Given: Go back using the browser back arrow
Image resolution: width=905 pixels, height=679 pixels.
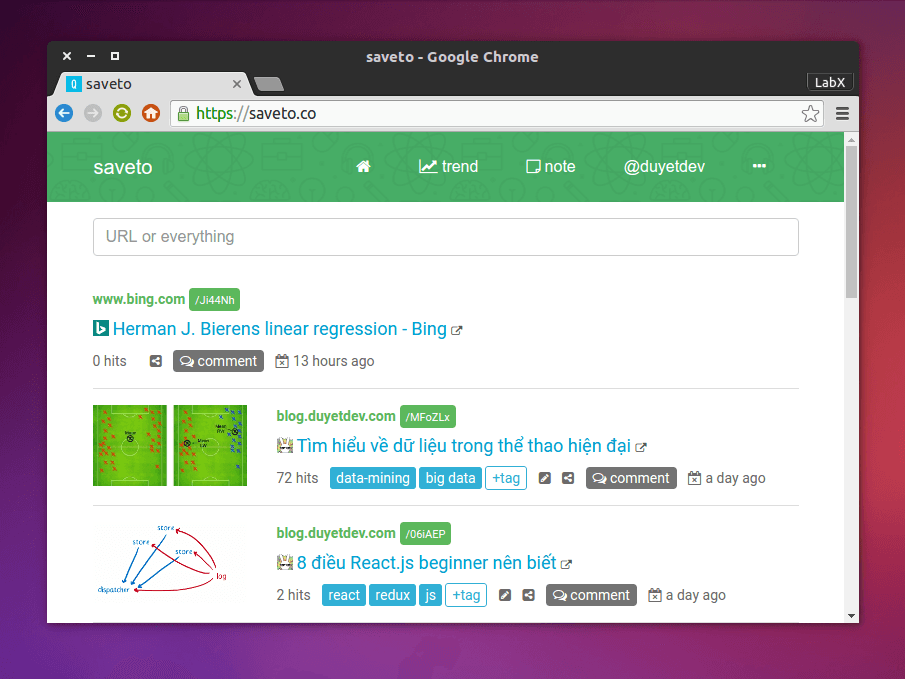Looking at the screenshot, I should click(64, 114).
